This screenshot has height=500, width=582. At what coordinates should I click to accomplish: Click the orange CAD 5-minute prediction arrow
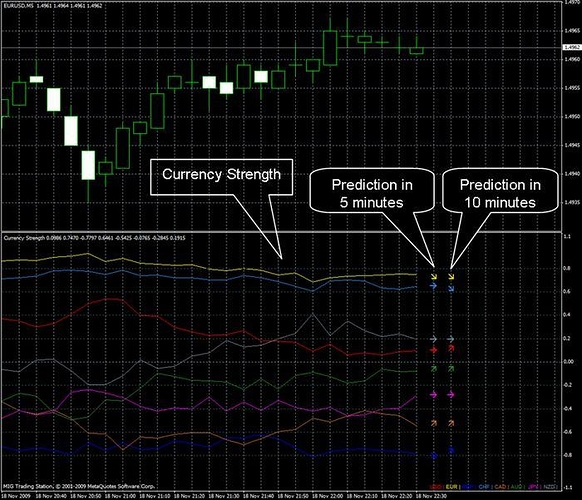(x=433, y=423)
